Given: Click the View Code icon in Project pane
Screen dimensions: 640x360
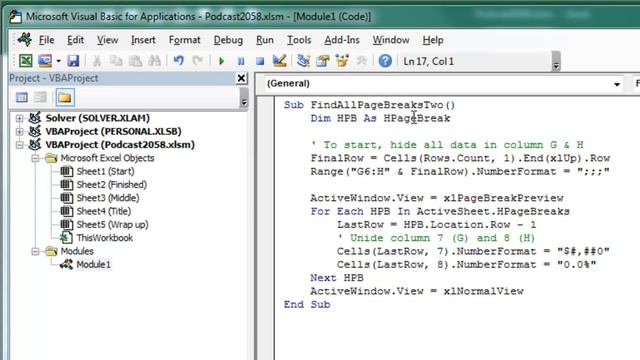Looking at the screenshot, I should click(x=22, y=98).
